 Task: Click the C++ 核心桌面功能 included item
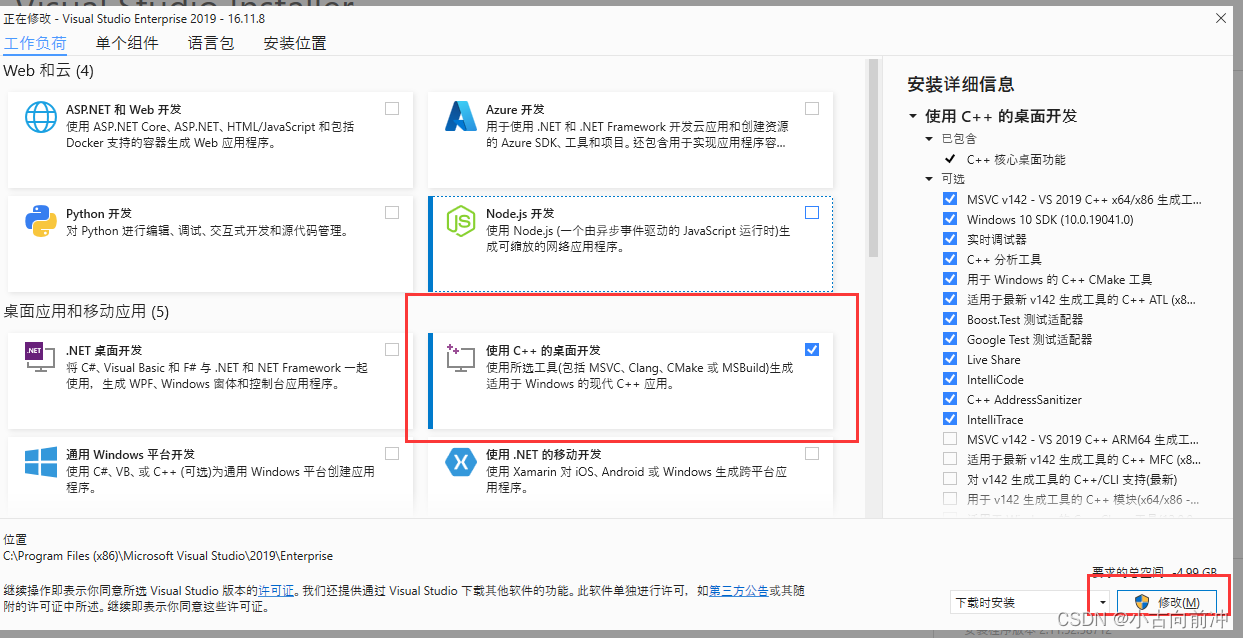tap(1016, 159)
